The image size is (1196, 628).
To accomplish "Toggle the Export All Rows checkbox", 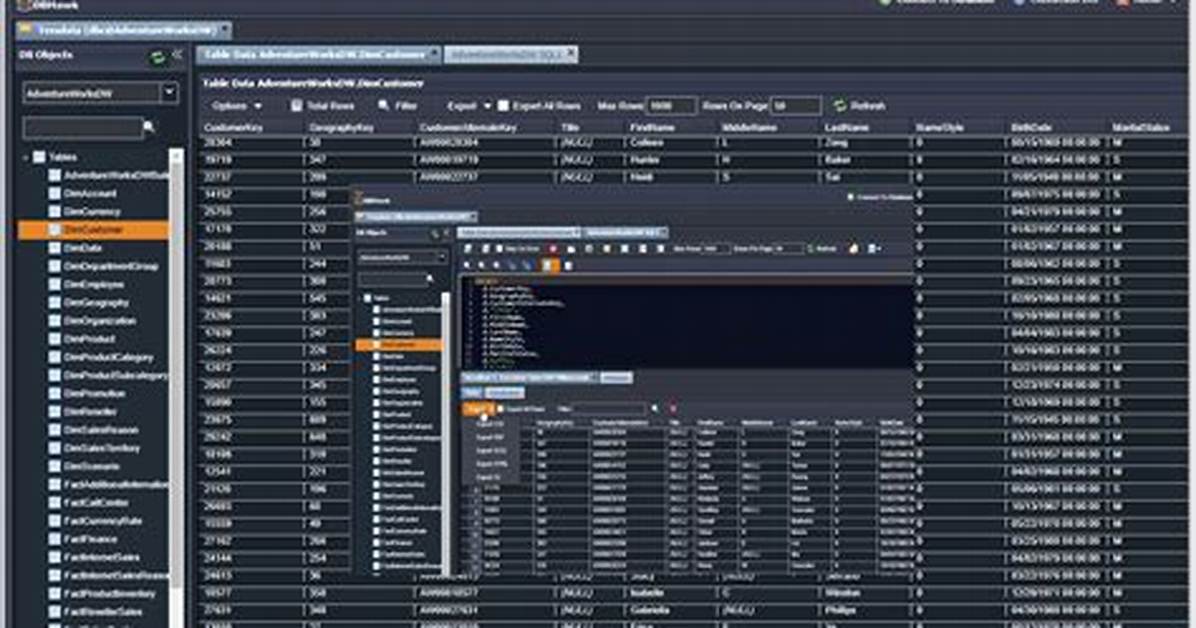I will (x=503, y=106).
